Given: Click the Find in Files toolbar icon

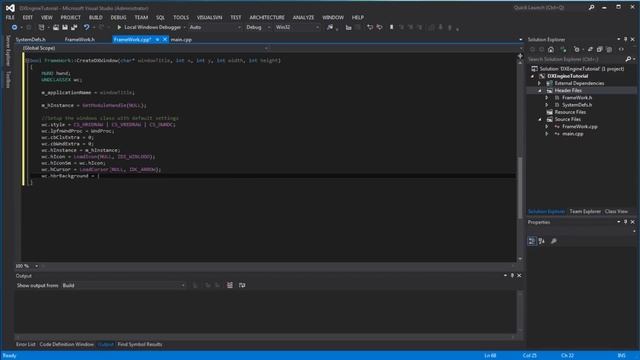Looking at the screenshot, I should (330, 27).
